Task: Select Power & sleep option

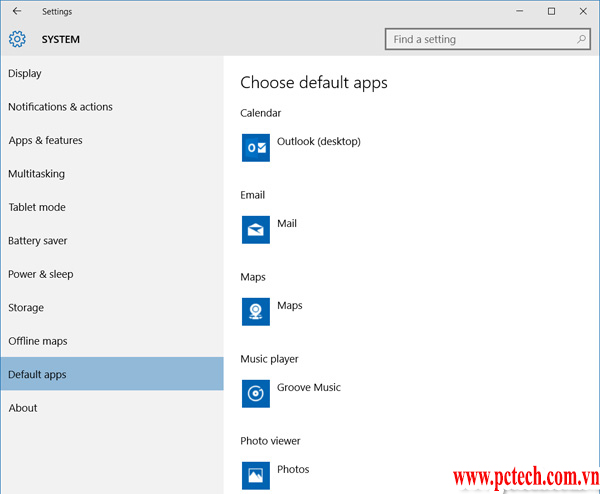Action: (41, 274)
